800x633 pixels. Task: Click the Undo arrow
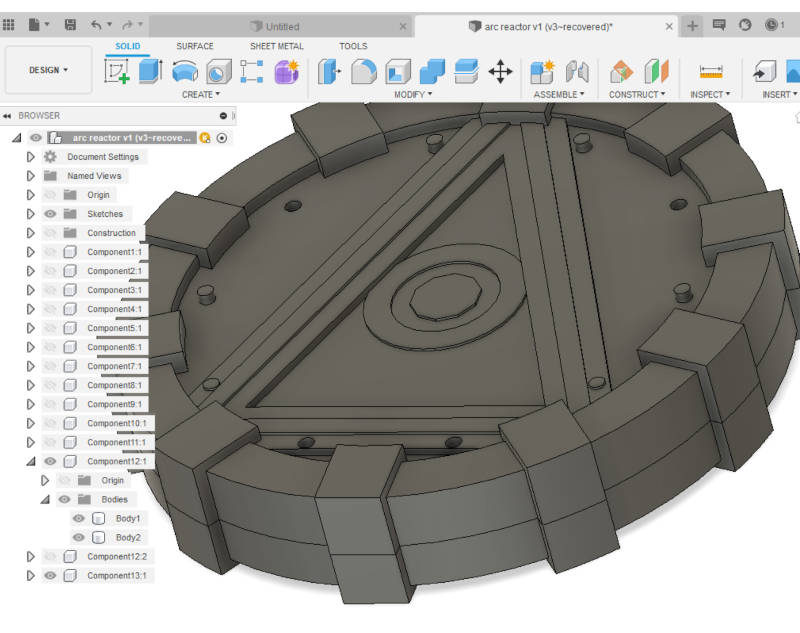tap(96, 24)
